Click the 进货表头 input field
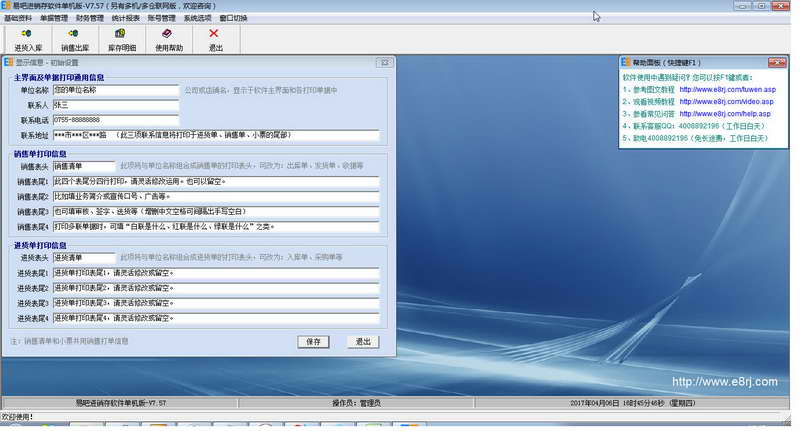This screenshot has height=431, width=800. pyautogui.click(x=84, y=258)
